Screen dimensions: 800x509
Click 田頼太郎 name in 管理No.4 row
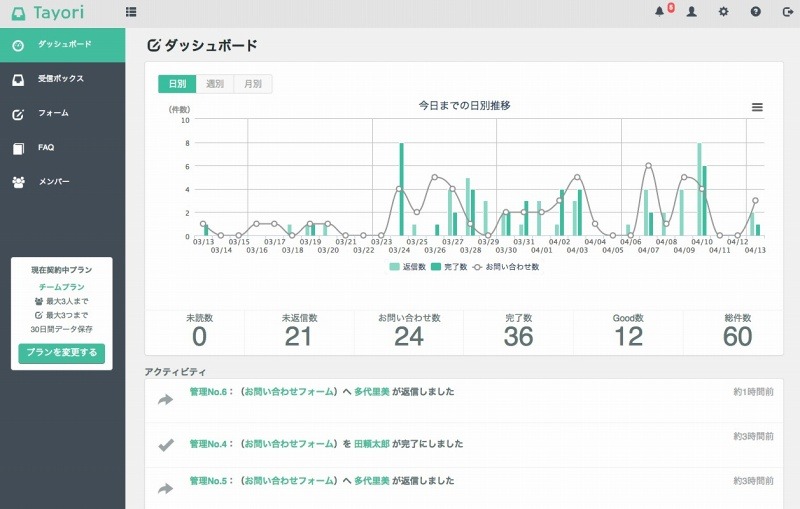[372, 444]
